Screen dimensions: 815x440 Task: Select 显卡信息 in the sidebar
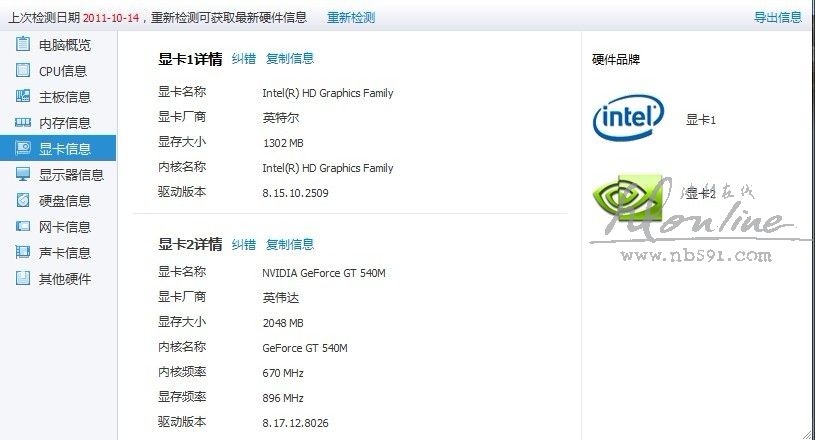click(x=65, y=149)
